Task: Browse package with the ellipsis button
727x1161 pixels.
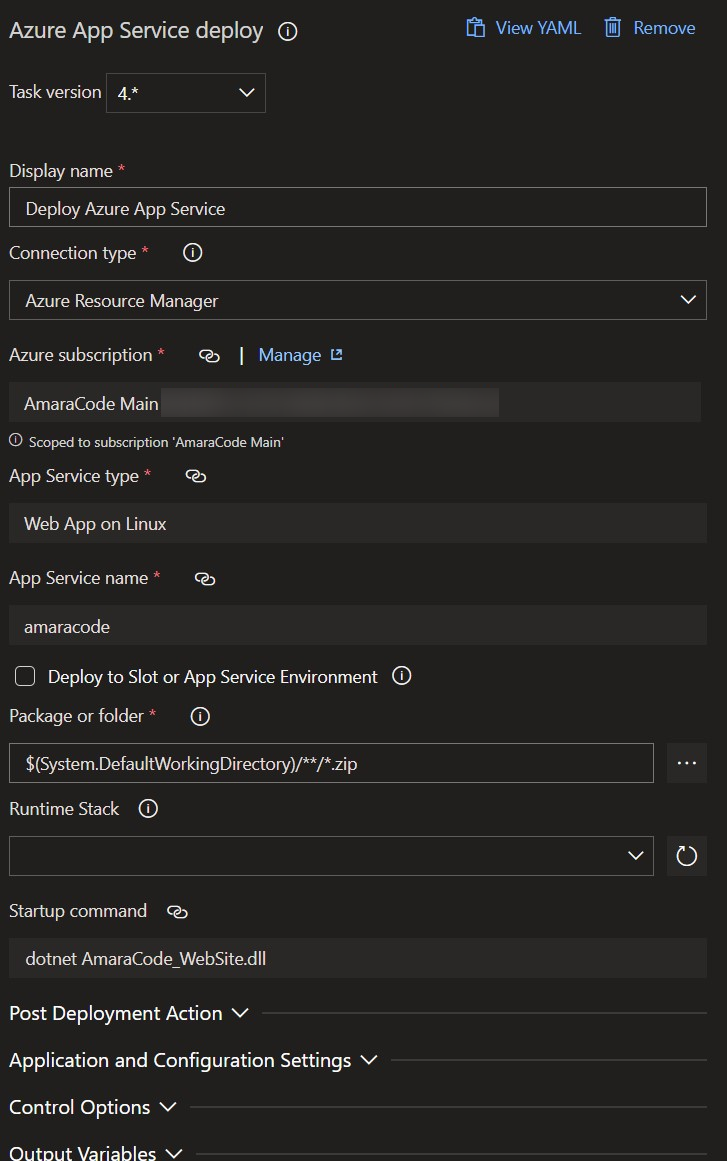Action: 687,763
